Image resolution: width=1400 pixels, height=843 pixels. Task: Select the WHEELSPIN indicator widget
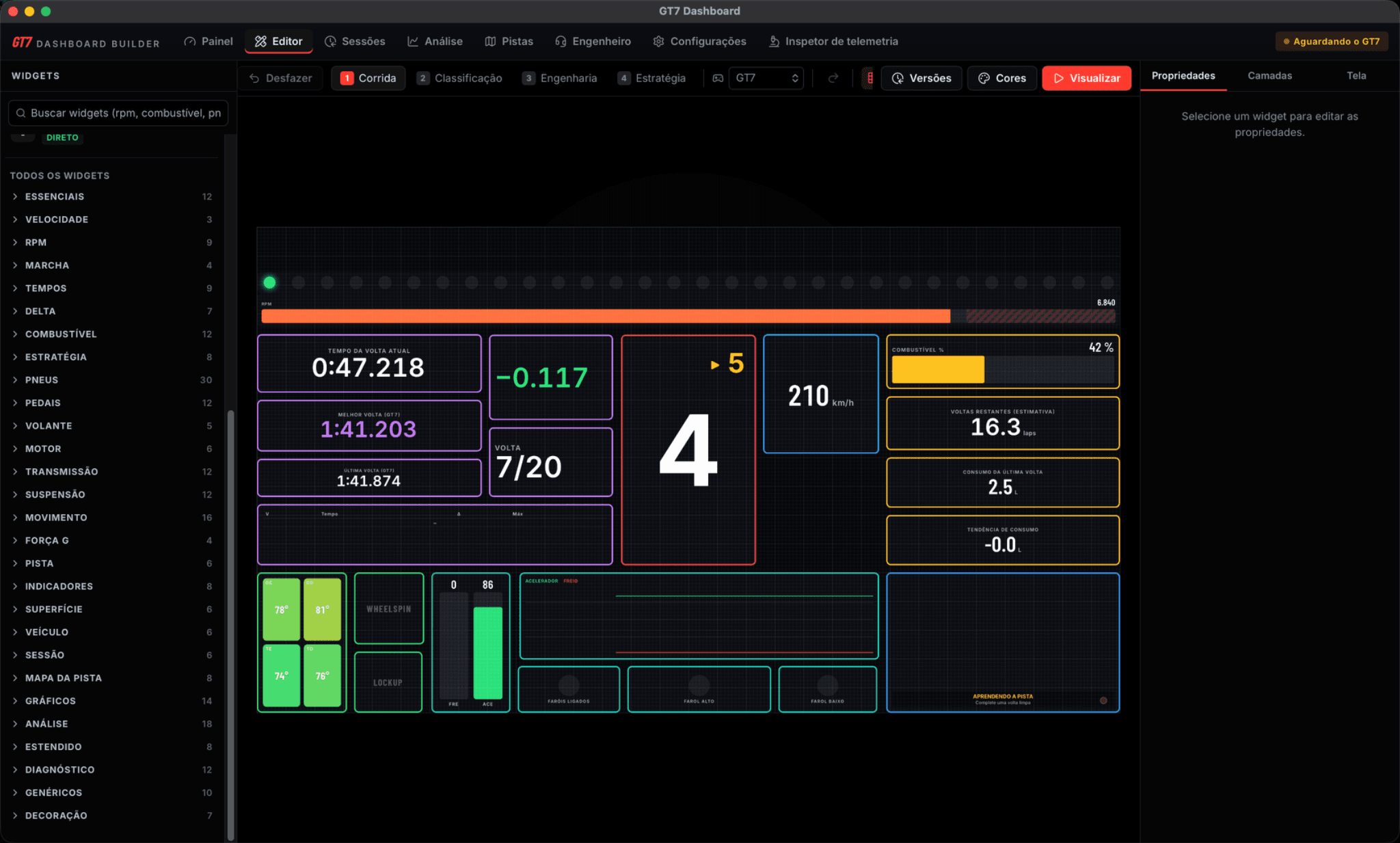pyautogui.click(x=388, y=608)
